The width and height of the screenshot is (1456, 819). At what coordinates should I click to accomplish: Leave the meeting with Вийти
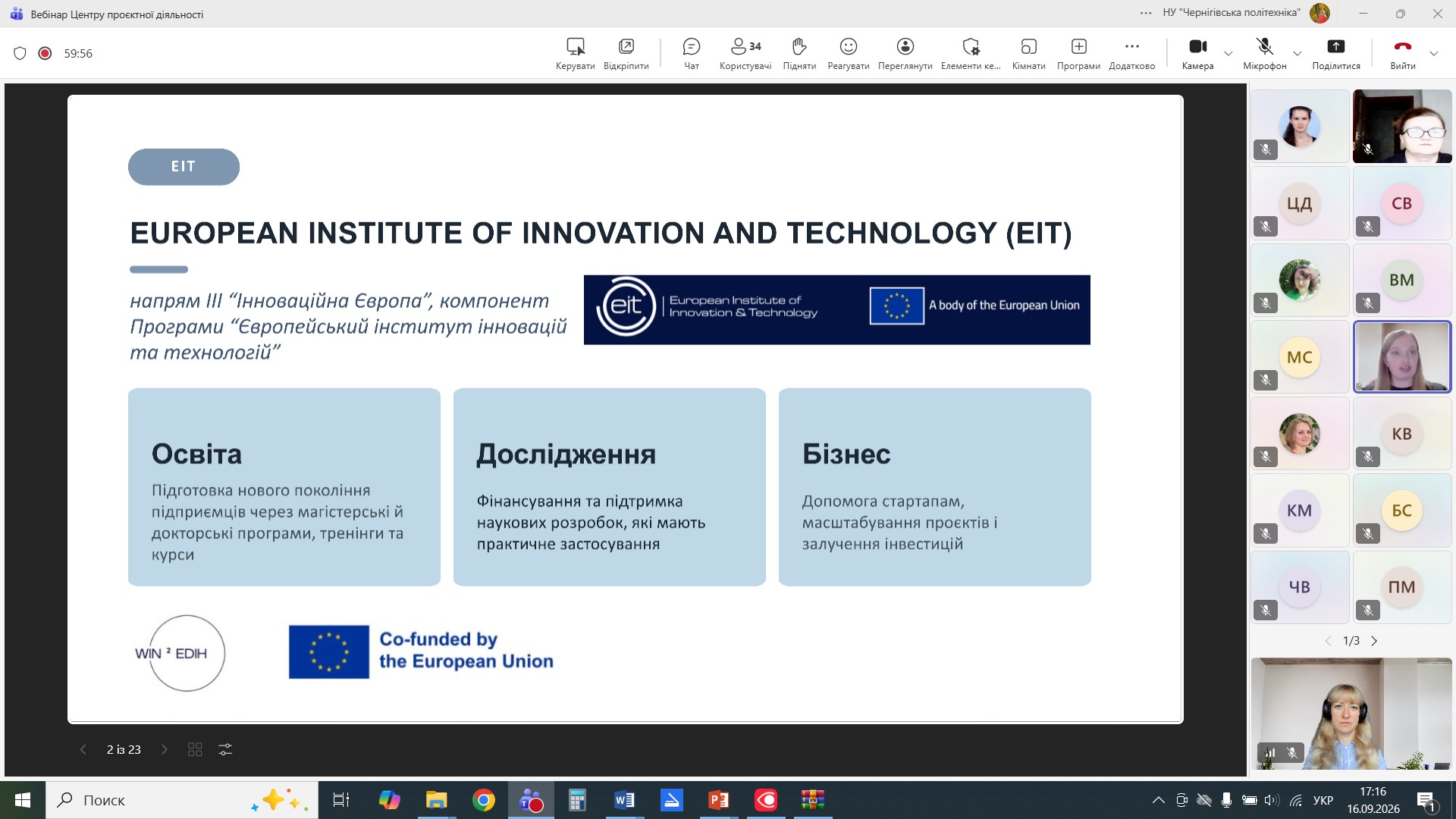1403,54
